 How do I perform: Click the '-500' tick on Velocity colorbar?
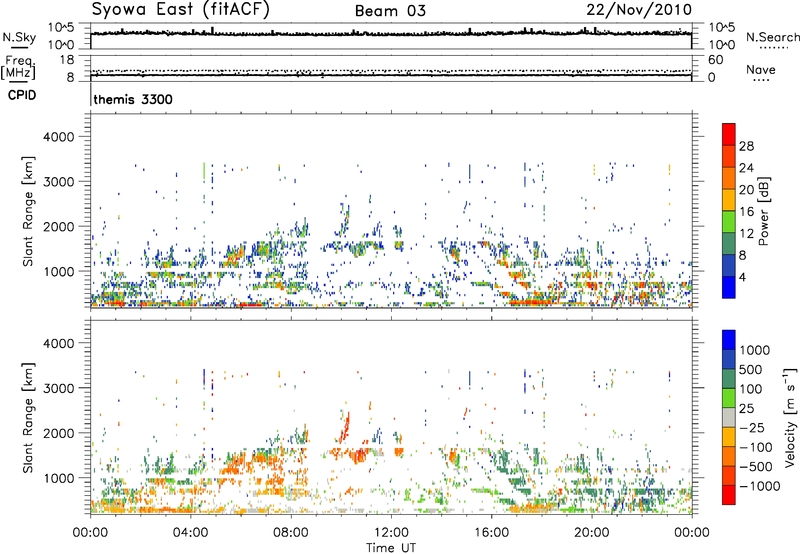[756, 466]
